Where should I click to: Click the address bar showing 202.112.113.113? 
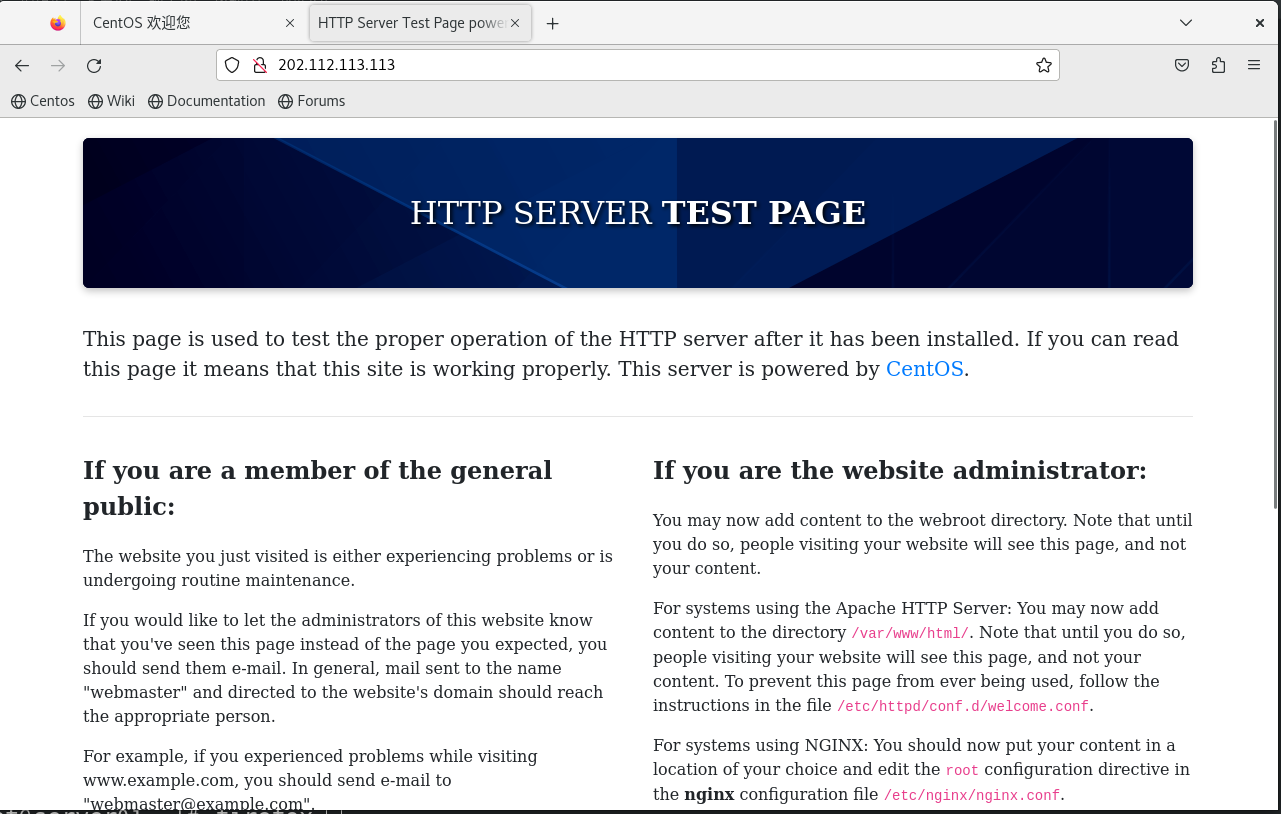click(638, 65)
